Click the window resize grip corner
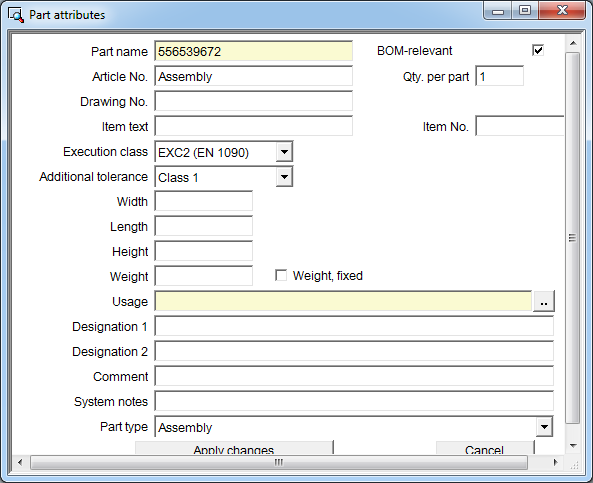Screen dimensions: 593x483 coord(574,465)
